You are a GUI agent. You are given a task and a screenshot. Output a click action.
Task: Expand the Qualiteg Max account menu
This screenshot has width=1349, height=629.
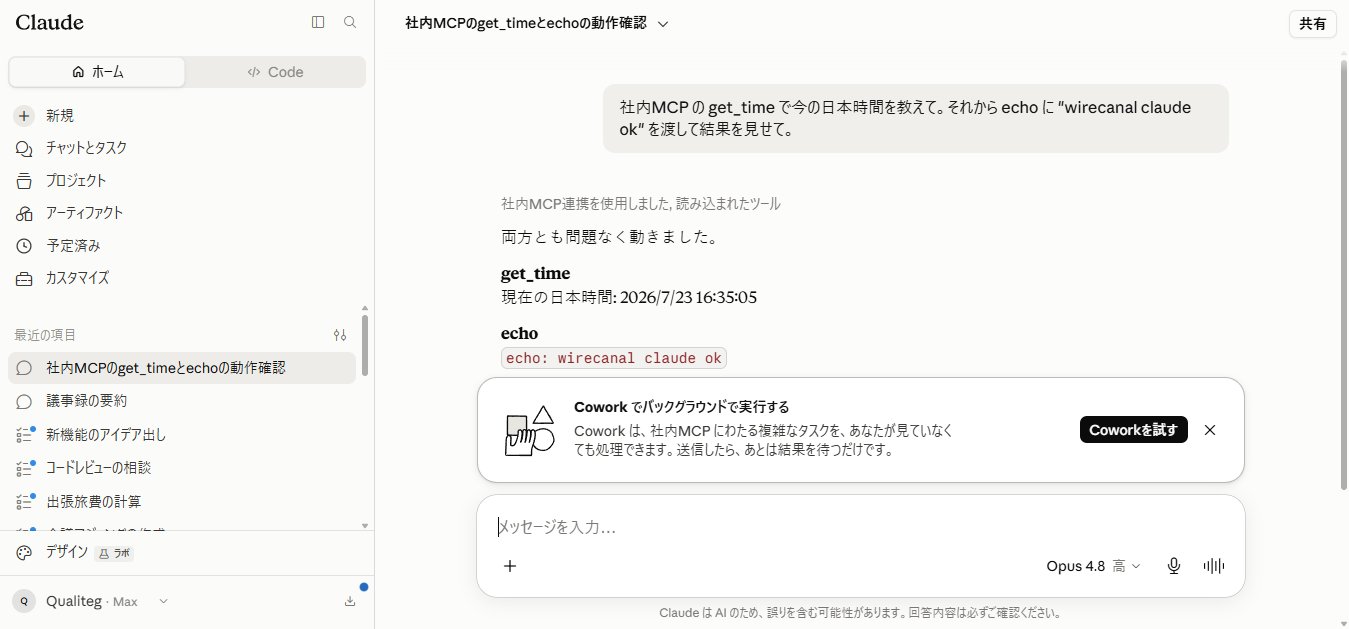tap(91, 601)
